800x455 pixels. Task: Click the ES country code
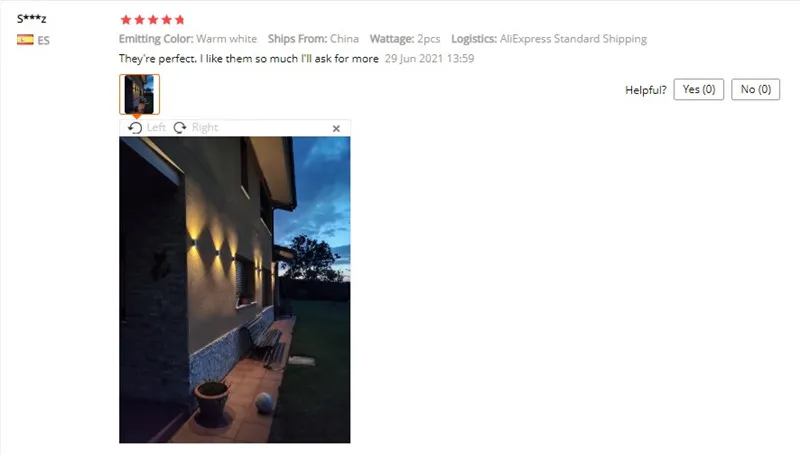[43, 40]
